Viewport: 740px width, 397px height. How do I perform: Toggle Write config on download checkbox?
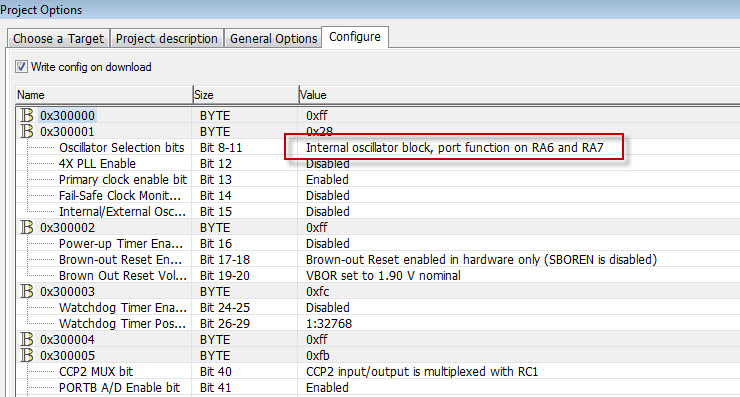[x=21, y=67]
